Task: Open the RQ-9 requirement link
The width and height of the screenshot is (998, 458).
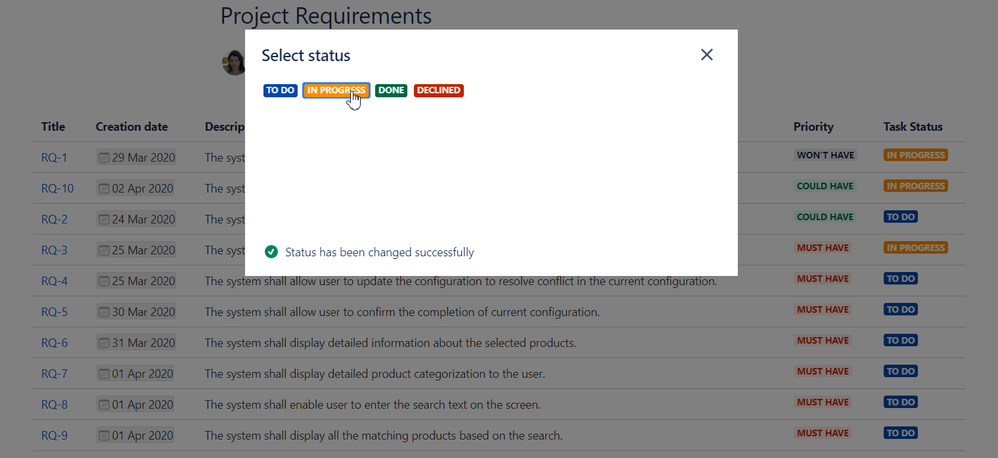Action: pyautogui.click(x=54, y=436)
